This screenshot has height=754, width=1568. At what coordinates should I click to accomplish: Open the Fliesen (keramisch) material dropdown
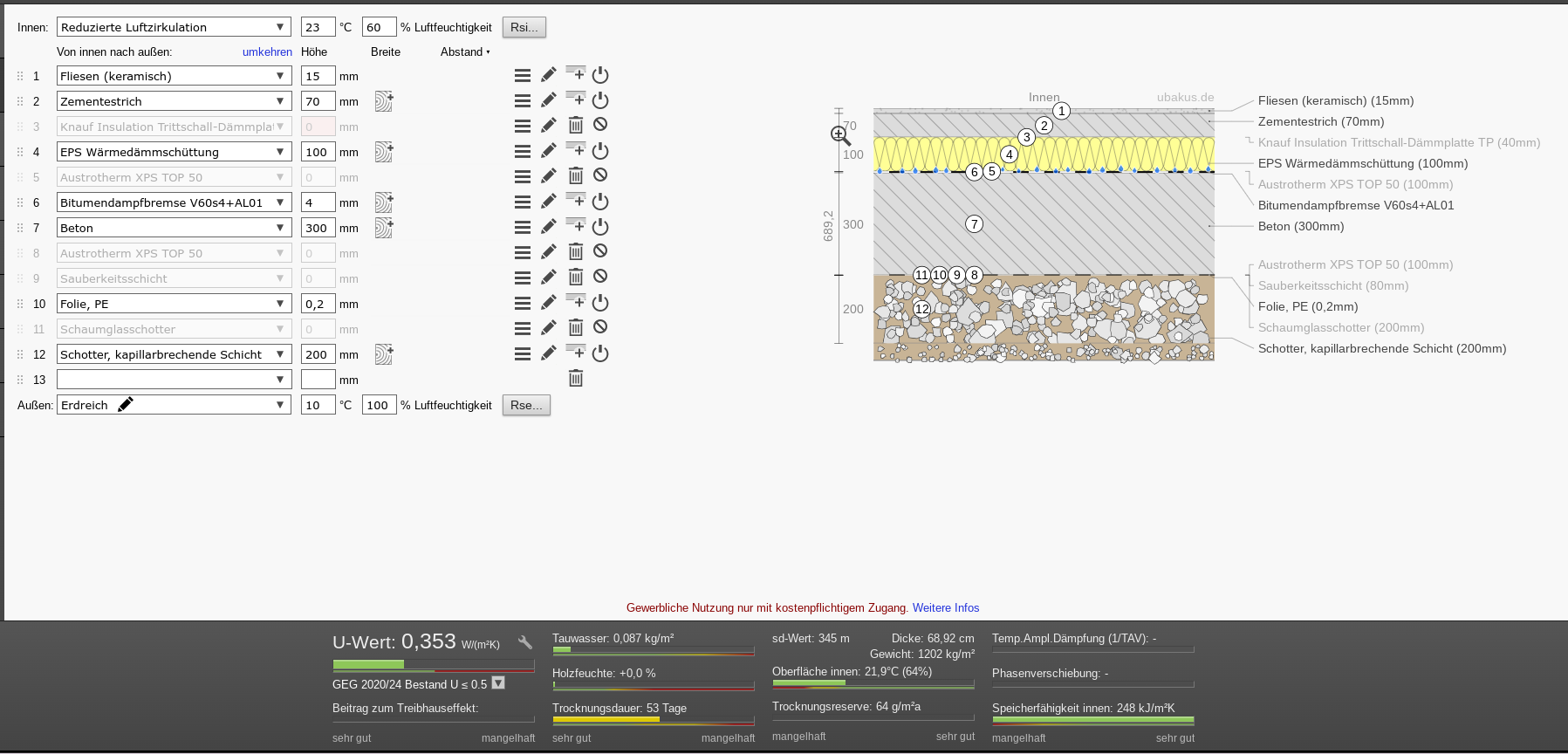tap(175, 76)
